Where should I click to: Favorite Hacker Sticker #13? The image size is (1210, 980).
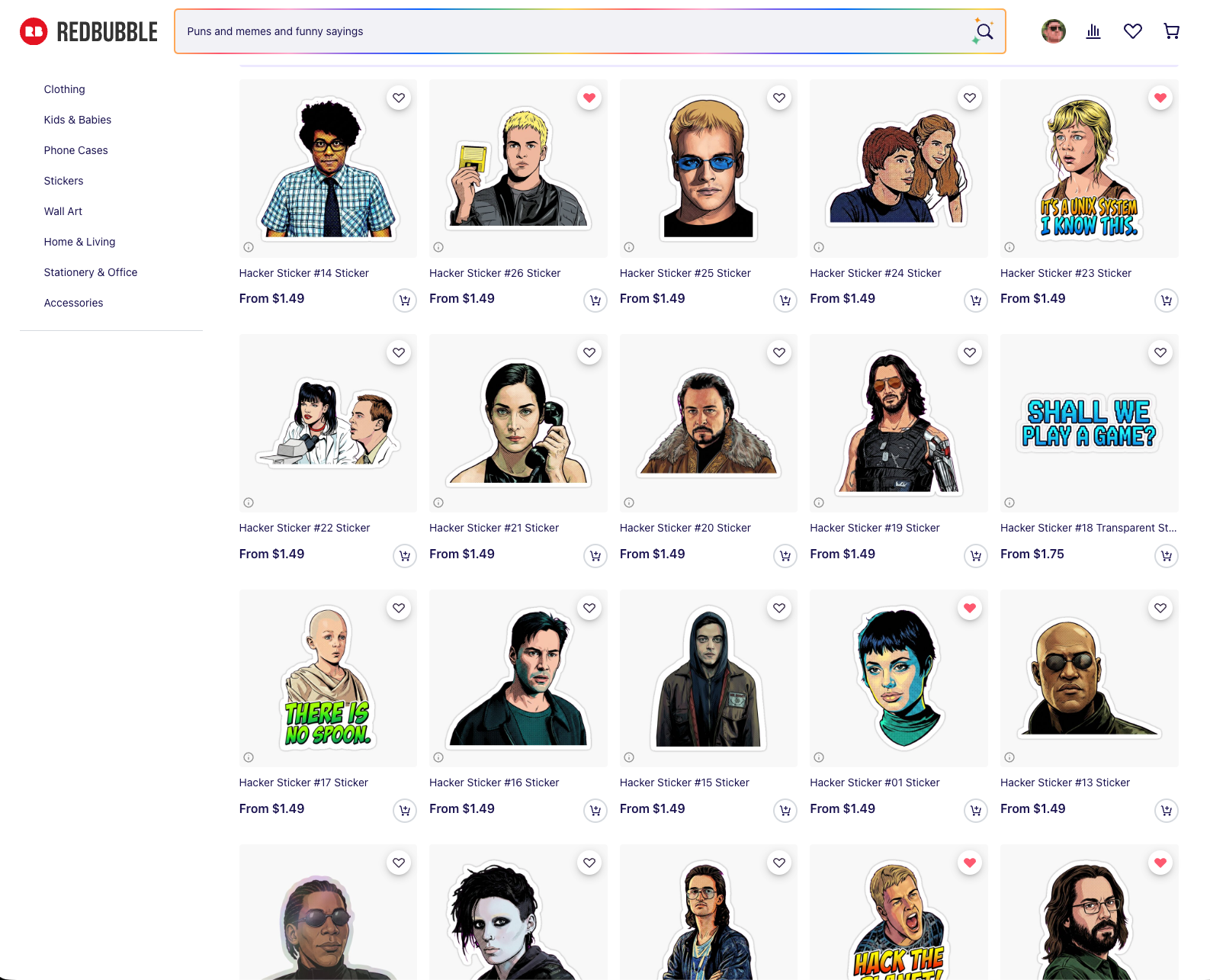tap(1160, 608)
